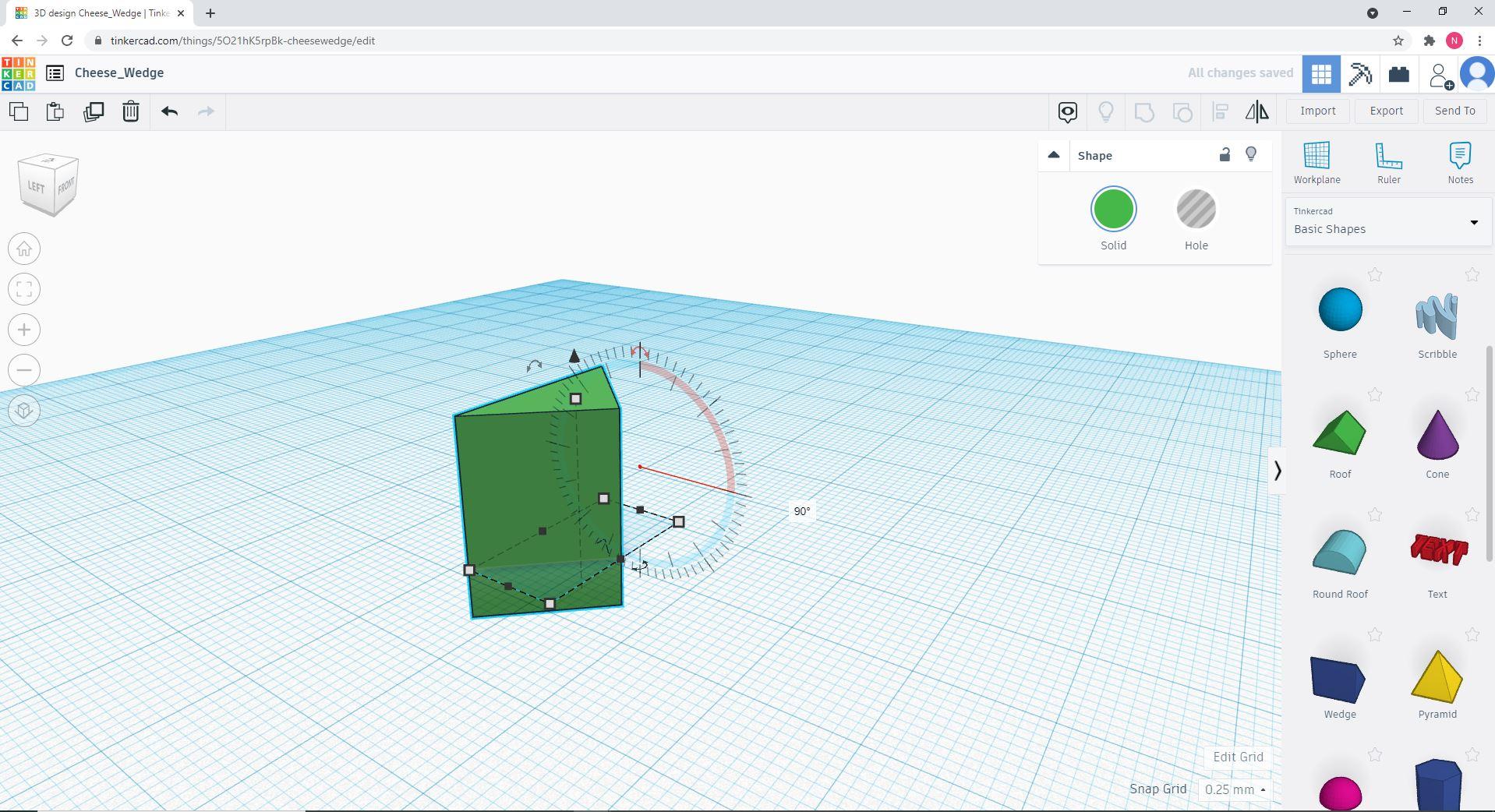The width and height of the screenshot is (1495, 812).
Task: Pick the Scribble shape thumbnail
Action: [1437, 315]
